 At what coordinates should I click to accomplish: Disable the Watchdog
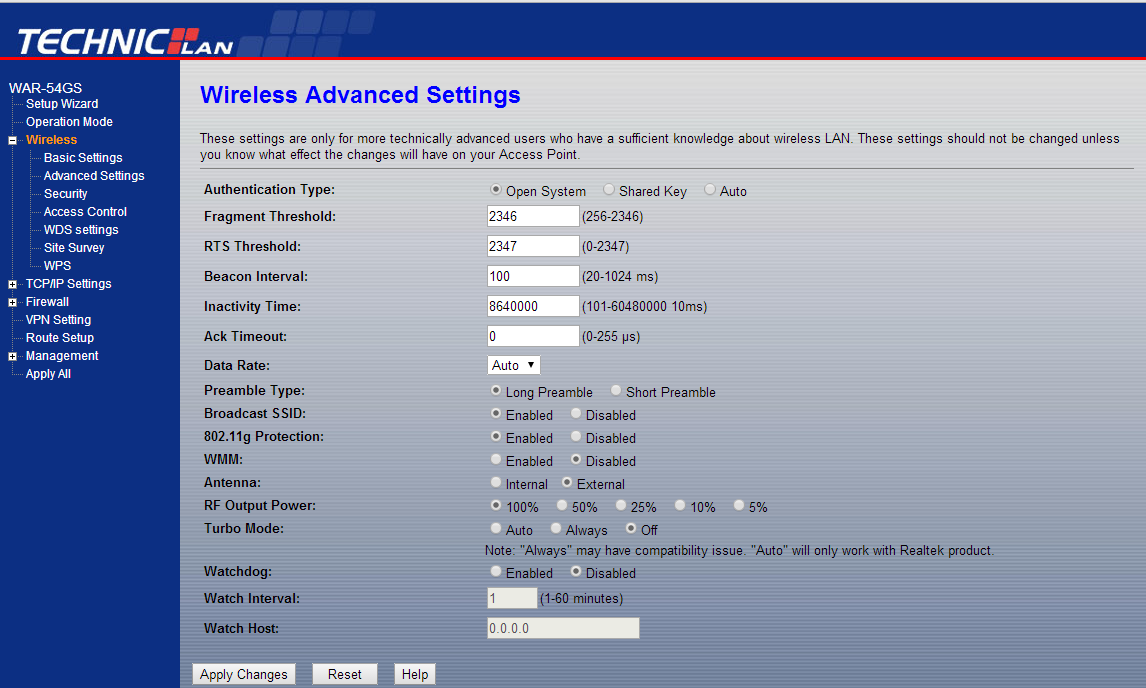(x=576, y=571)
